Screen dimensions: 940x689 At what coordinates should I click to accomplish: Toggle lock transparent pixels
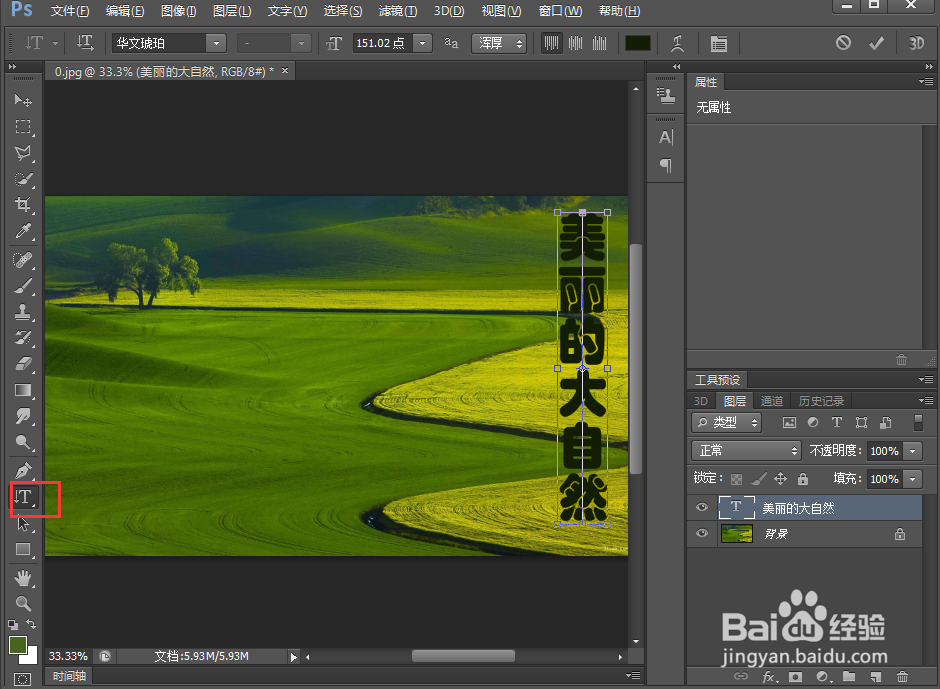point(737,479)
